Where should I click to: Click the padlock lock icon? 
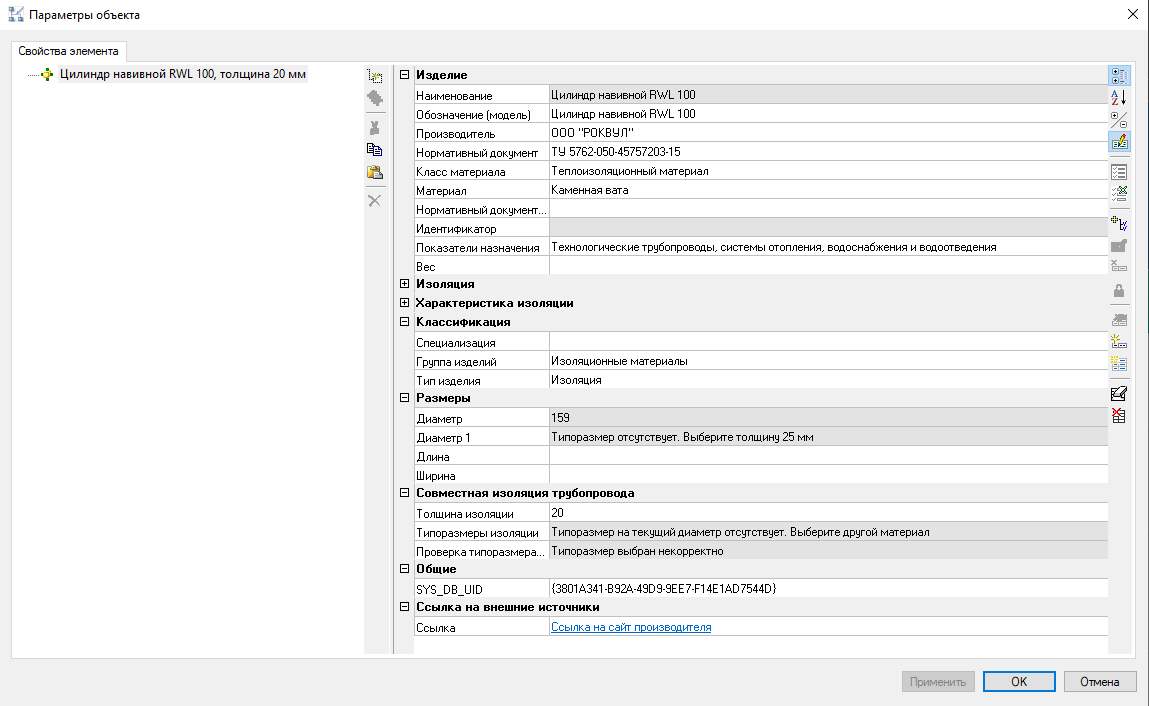[x=1119, y=291]
